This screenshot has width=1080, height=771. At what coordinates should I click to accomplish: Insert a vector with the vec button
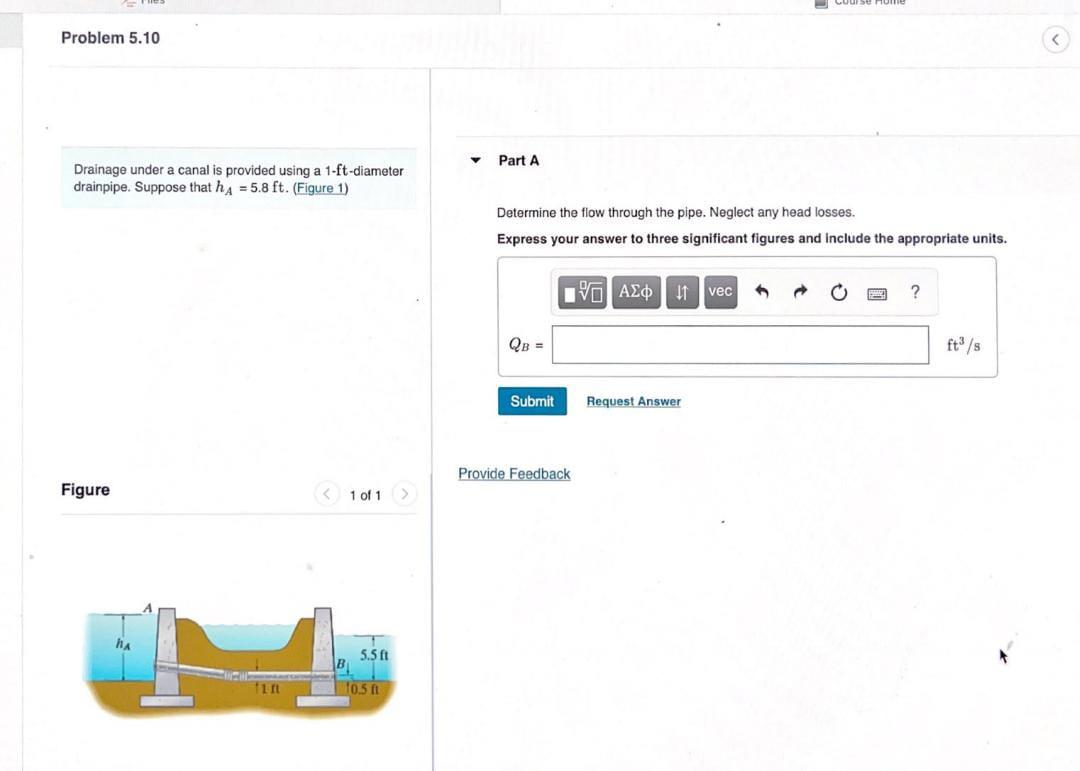point(720,292)
